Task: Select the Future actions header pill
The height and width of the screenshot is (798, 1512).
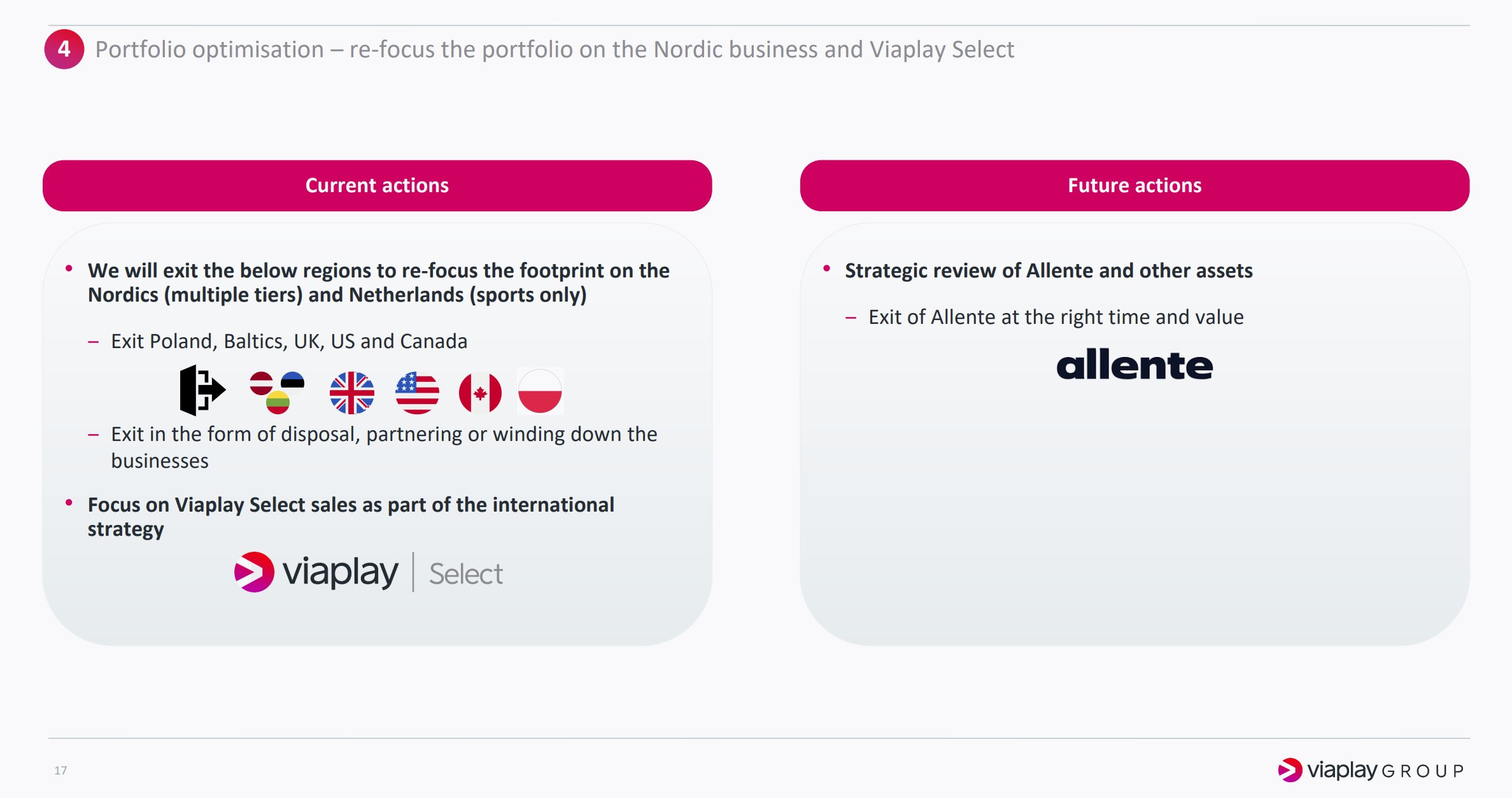Action: click(1134, 185)
